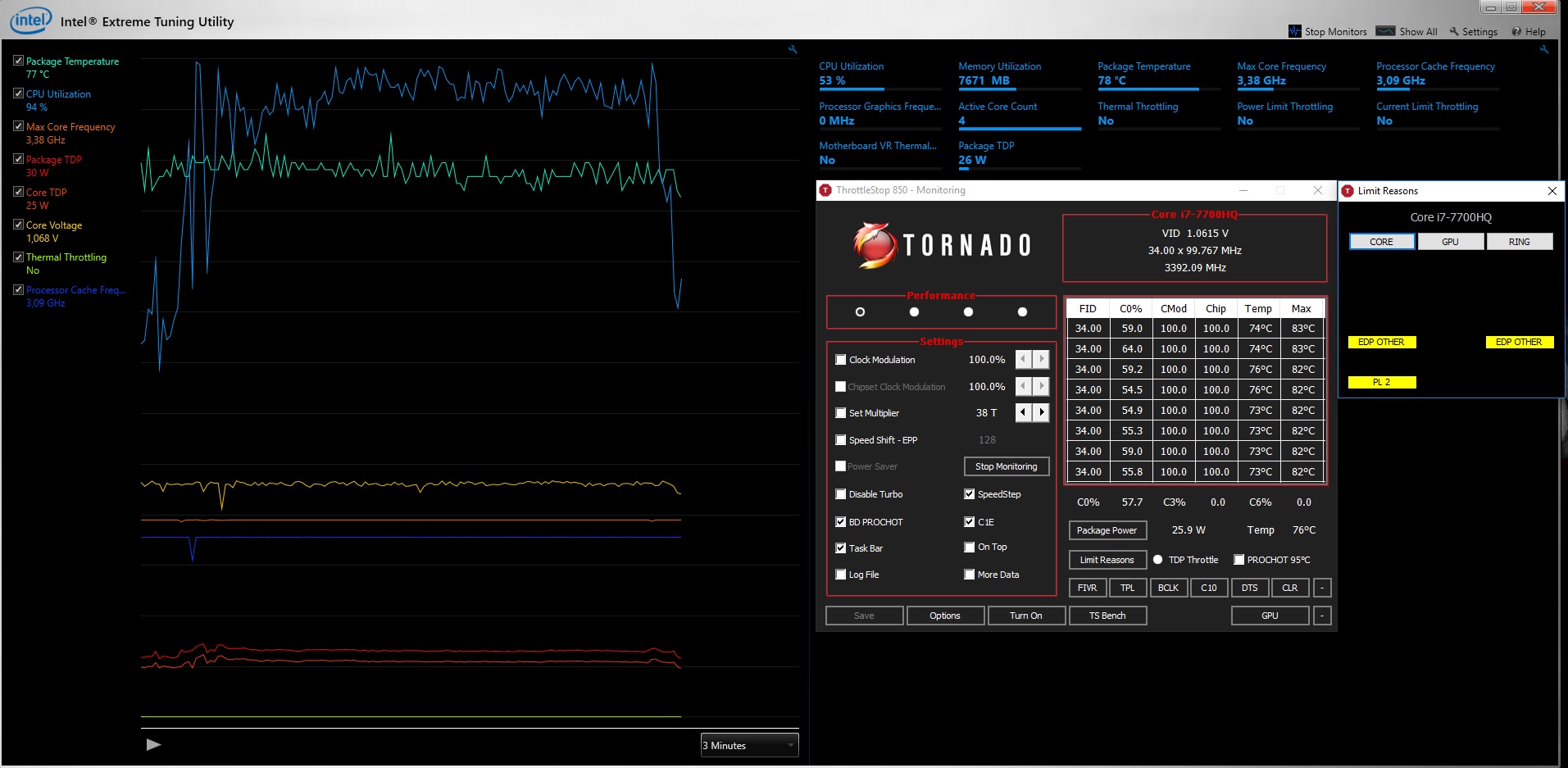Open the Help menu in XTU
This screenshot has width=1568, height=768.
[1529, 31]
